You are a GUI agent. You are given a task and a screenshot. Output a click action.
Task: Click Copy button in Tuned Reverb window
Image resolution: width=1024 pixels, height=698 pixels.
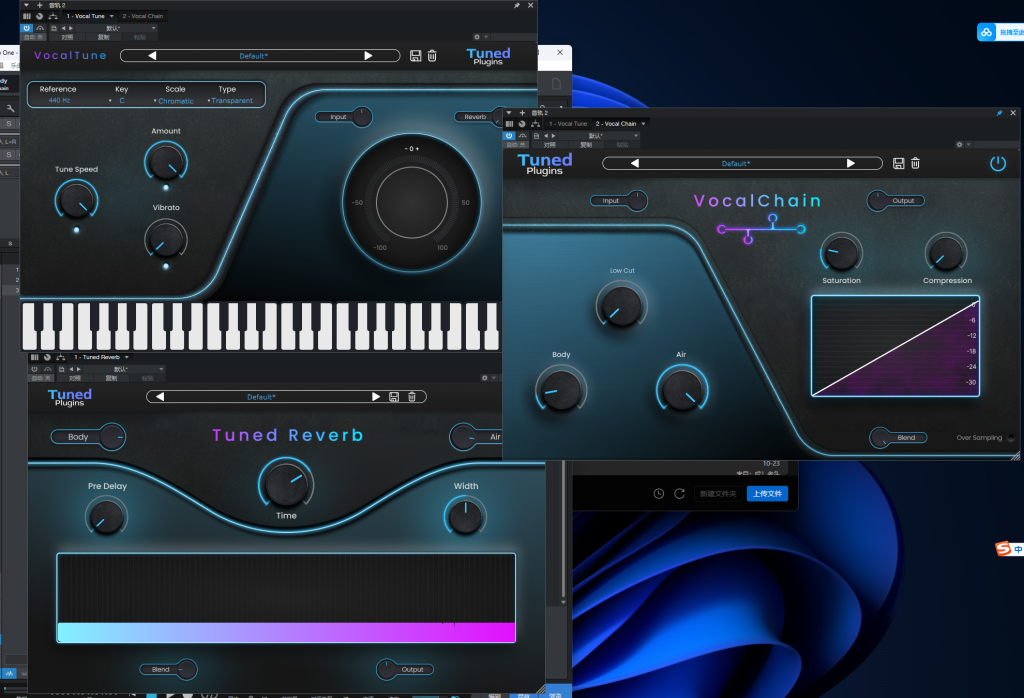pos(111,378)
